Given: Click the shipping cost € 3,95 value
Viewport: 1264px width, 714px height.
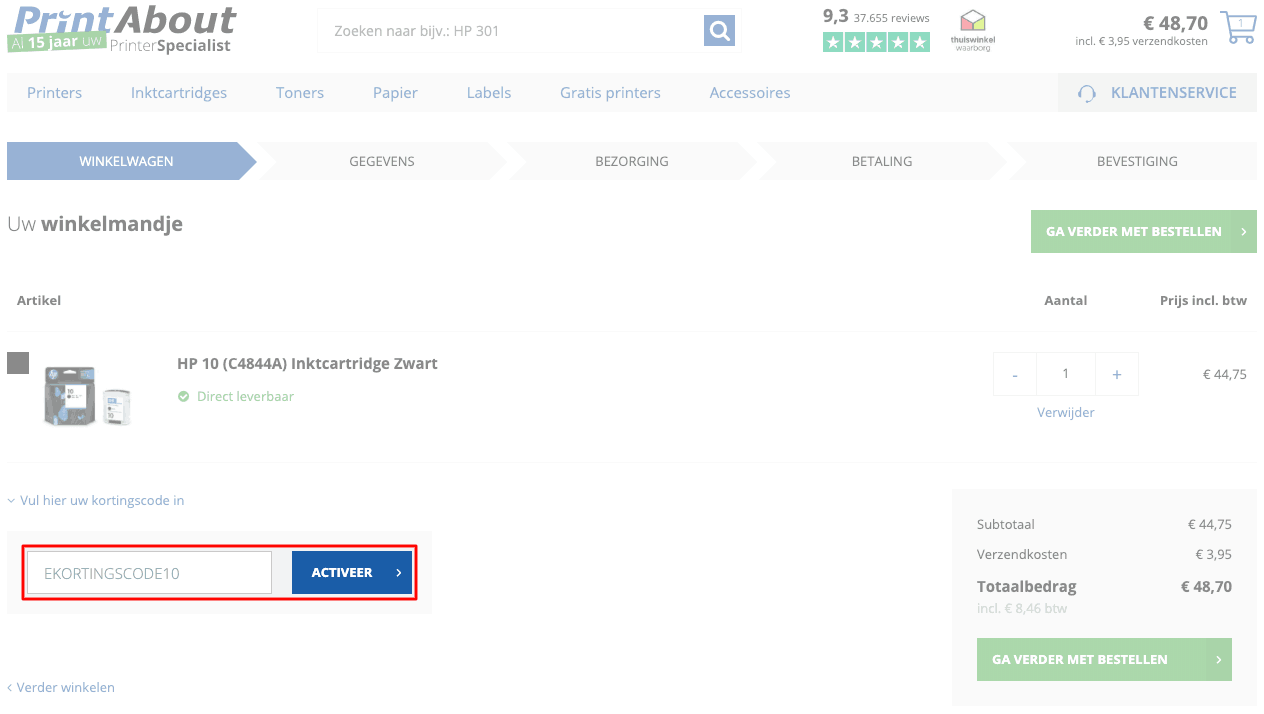Looking at the screenshot, I should coord(1213,554).
